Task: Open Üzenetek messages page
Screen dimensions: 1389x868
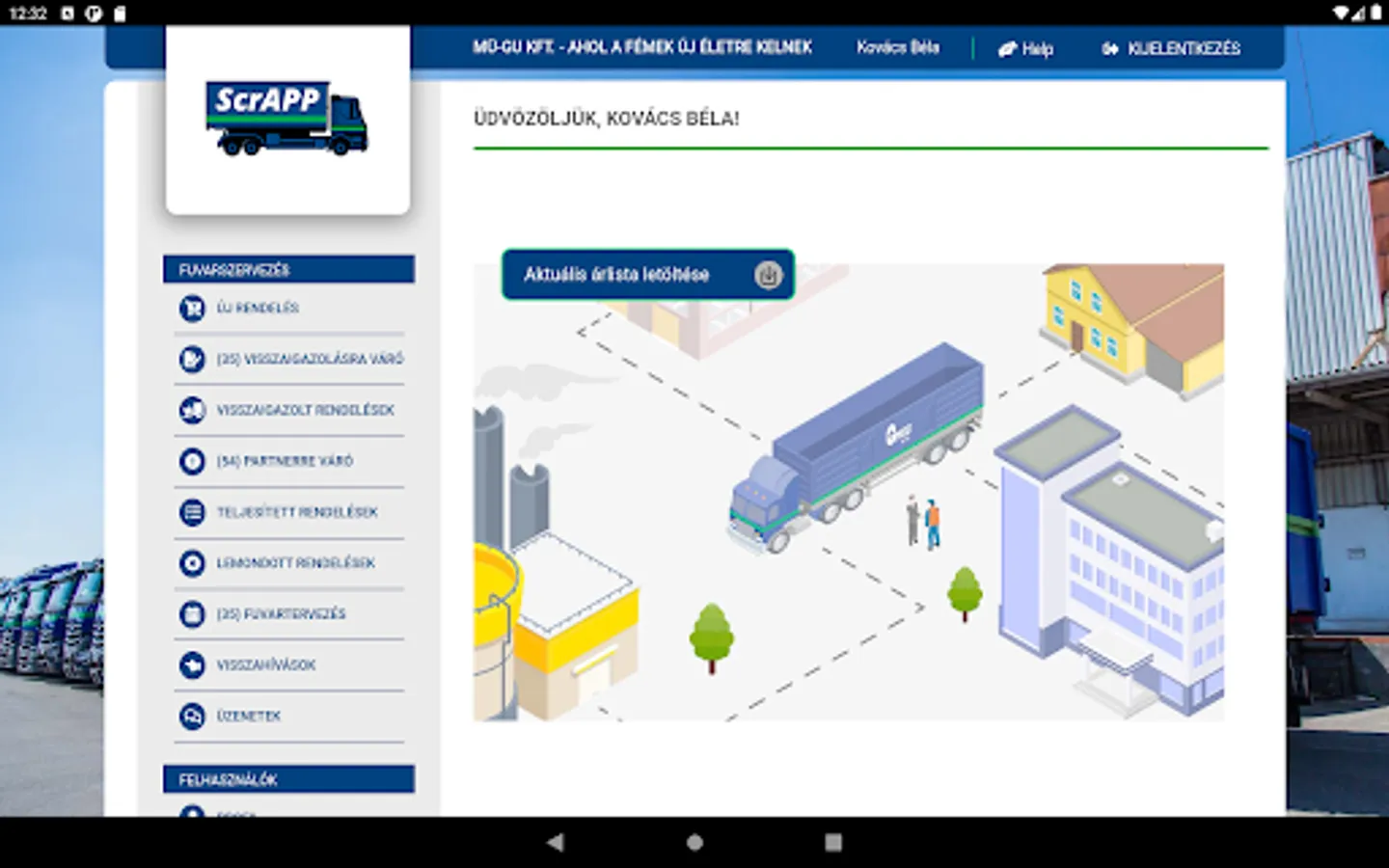Action: click(x=288, y=717)
